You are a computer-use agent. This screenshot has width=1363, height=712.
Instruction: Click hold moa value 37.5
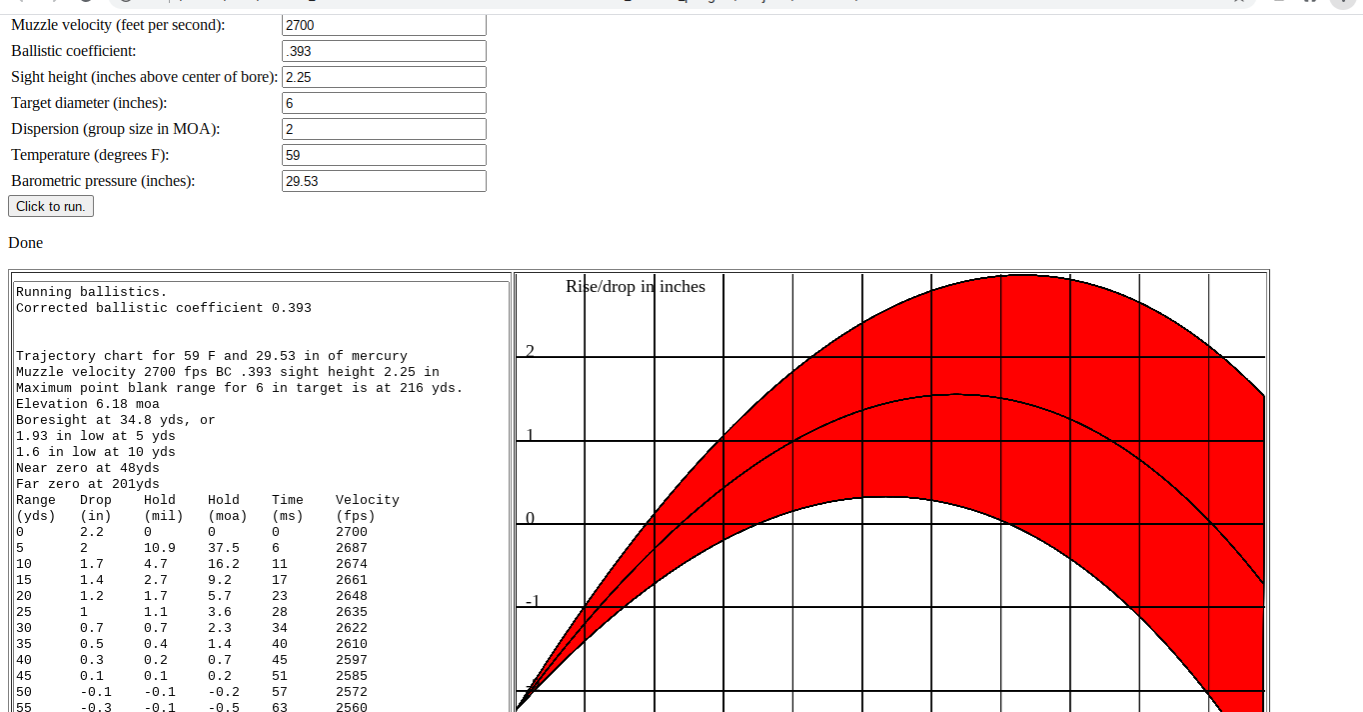pyautogui.click(x=224, y=548)
